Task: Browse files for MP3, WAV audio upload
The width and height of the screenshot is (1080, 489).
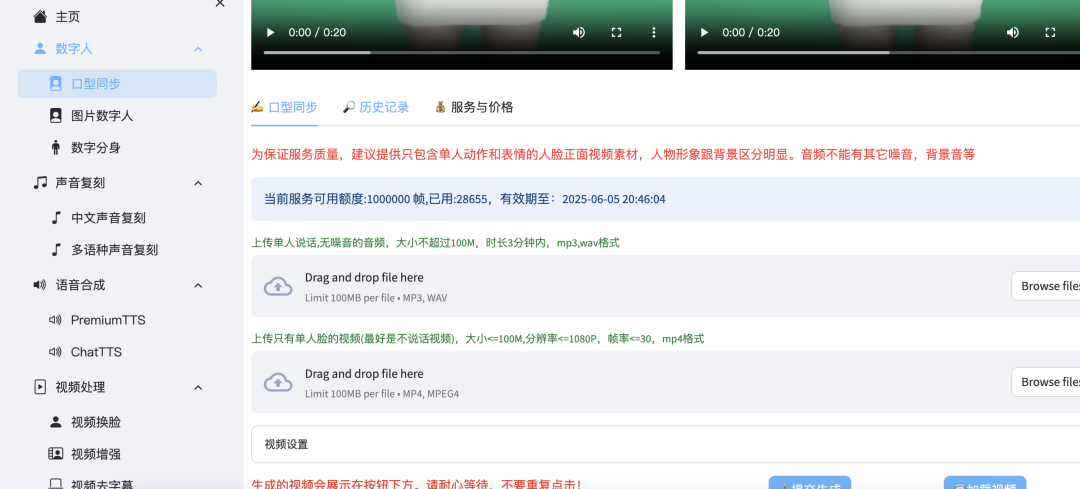Action: [x=1047, y=286]
